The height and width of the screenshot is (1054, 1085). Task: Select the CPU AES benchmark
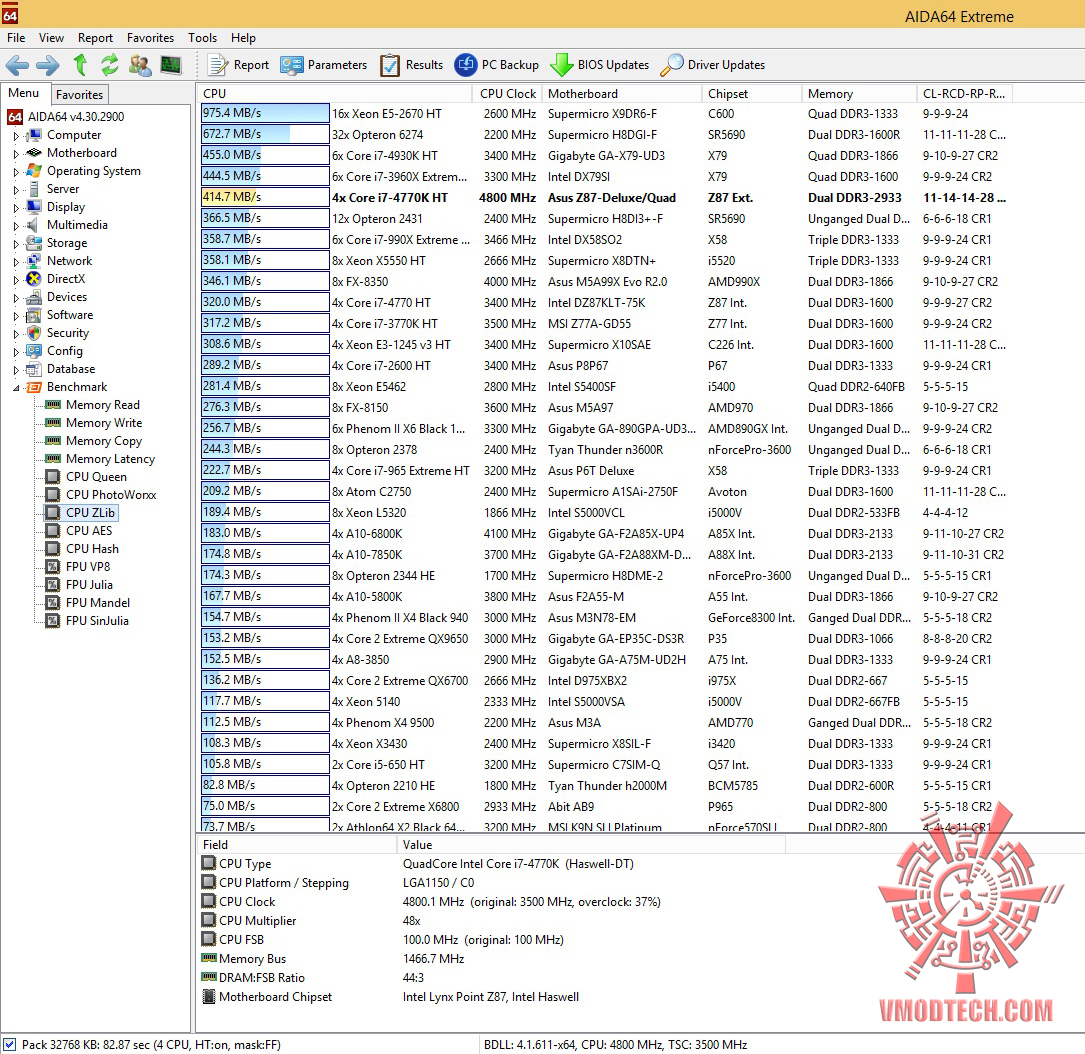point(79,531)
